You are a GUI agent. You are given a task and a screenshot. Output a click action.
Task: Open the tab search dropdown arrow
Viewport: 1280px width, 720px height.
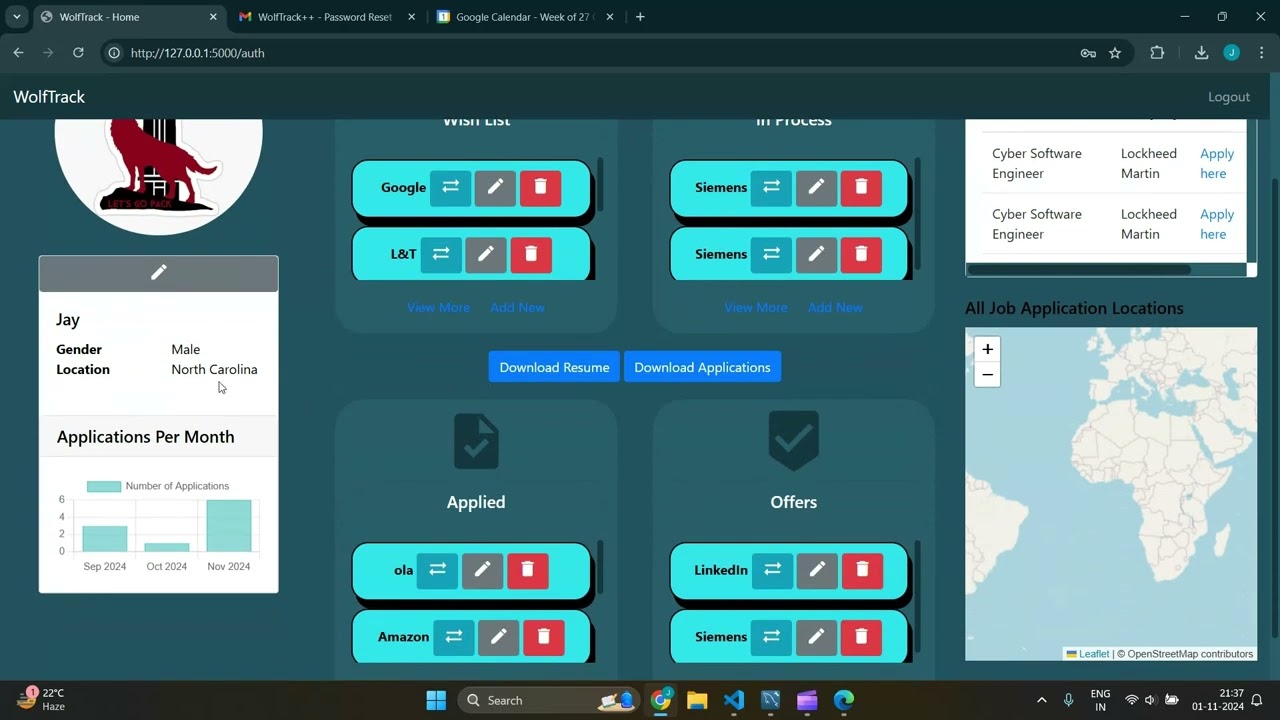click(16, 17)
